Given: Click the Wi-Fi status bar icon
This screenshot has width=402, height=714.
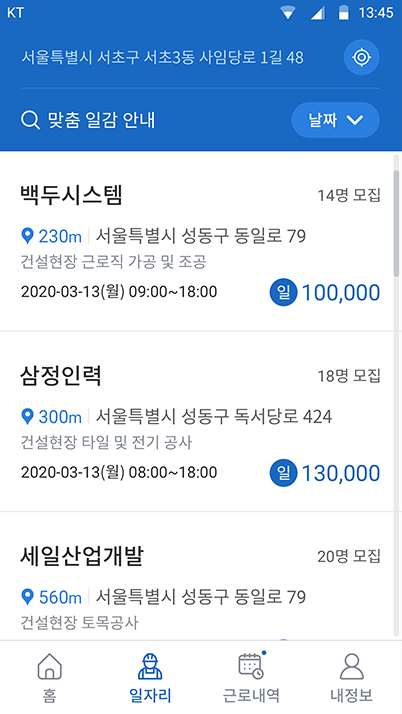Looking at the screenshot, I should click(288, 13).
